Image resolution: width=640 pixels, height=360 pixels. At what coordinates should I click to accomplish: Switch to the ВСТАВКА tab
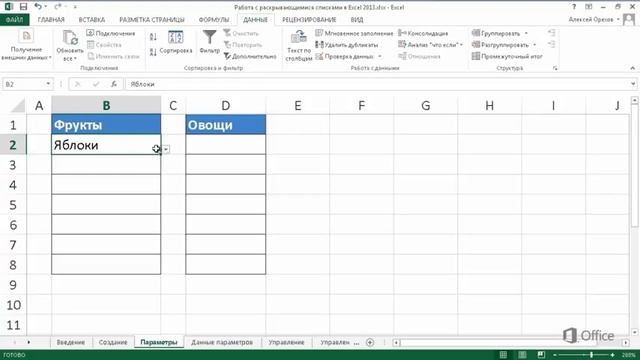tap(92, 20)
